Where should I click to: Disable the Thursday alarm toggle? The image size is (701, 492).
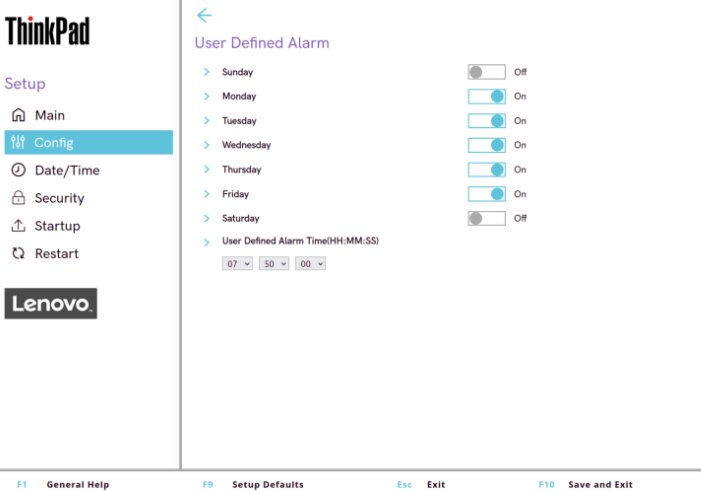[x=486, y=169]
